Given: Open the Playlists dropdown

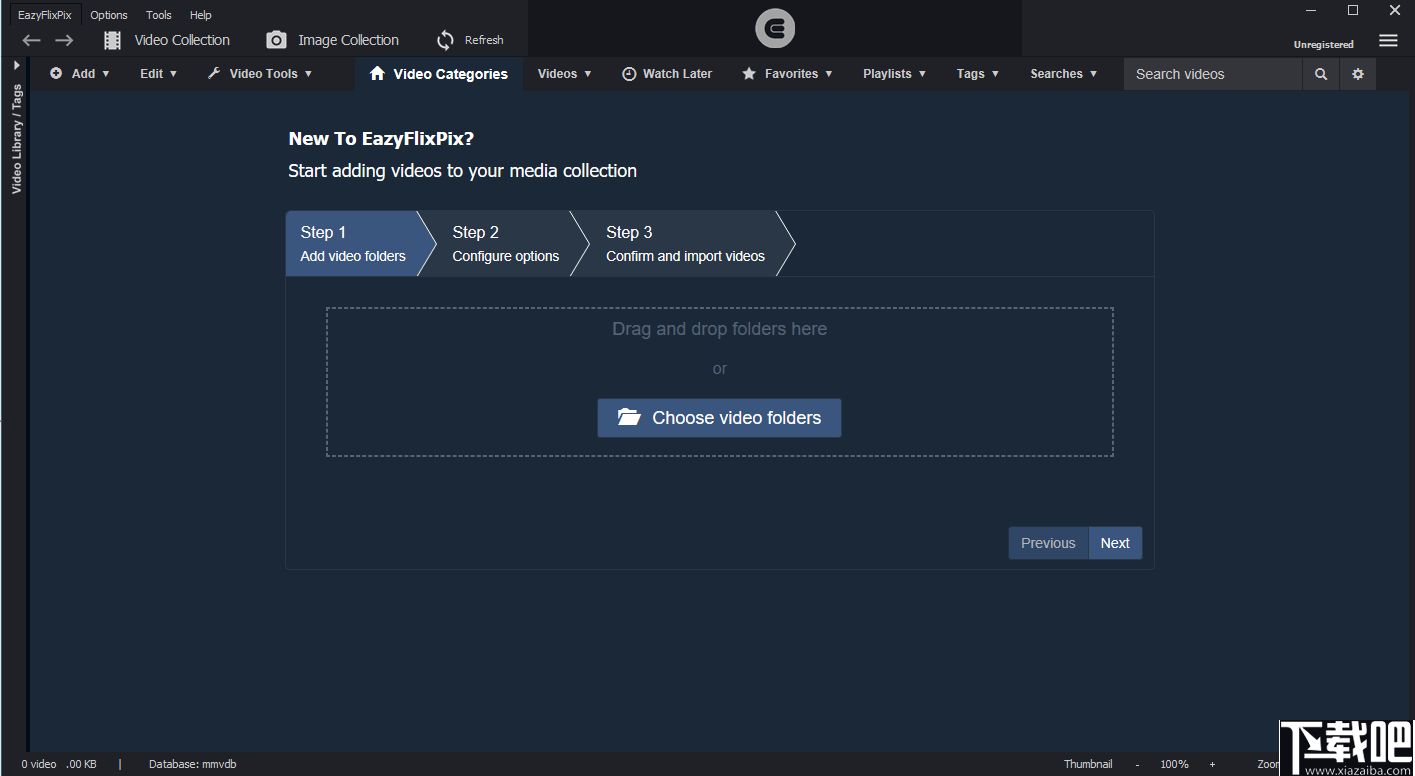Looking at the screenshot, I should 895,74.
